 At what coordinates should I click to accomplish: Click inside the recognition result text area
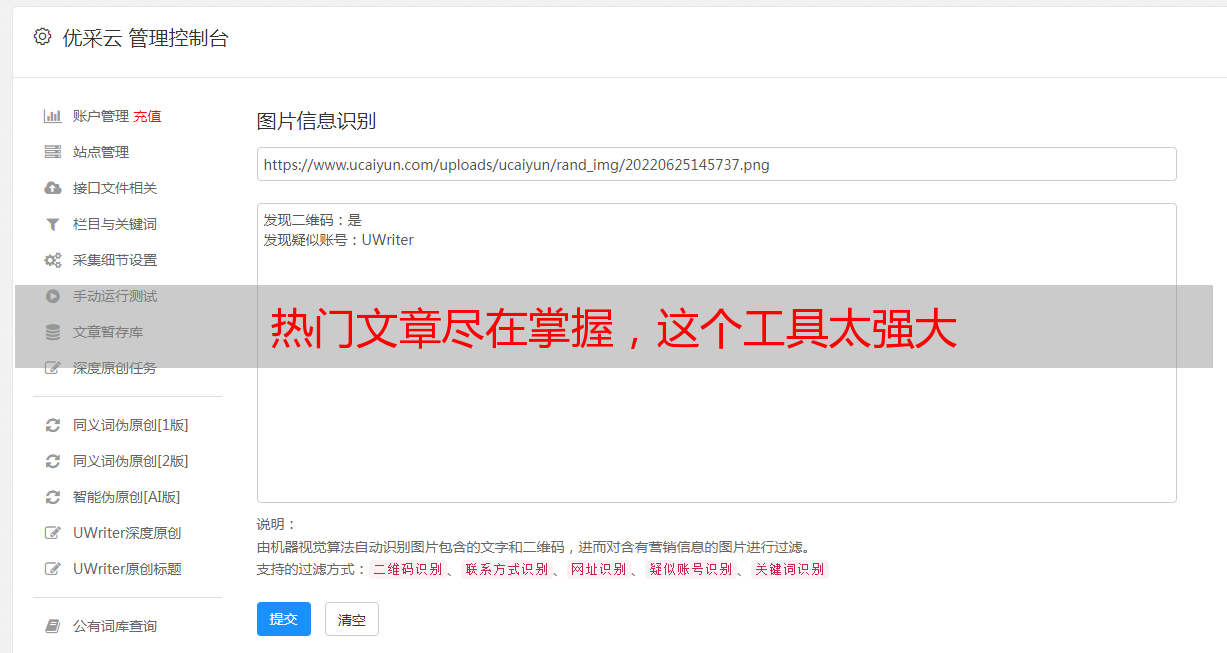[x=716, y=353]
